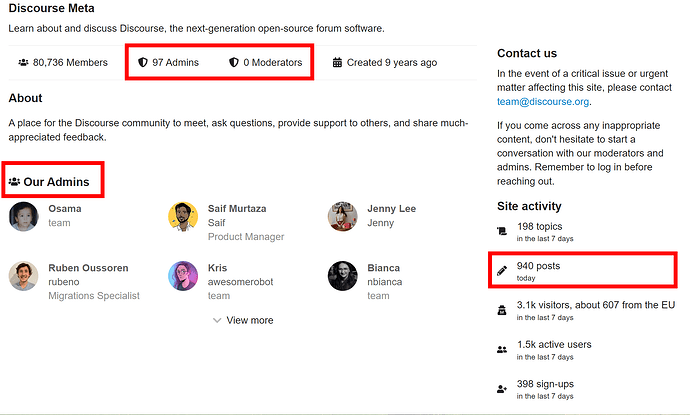Open Ruben Oussoren's avatar picture

[24, 276]
